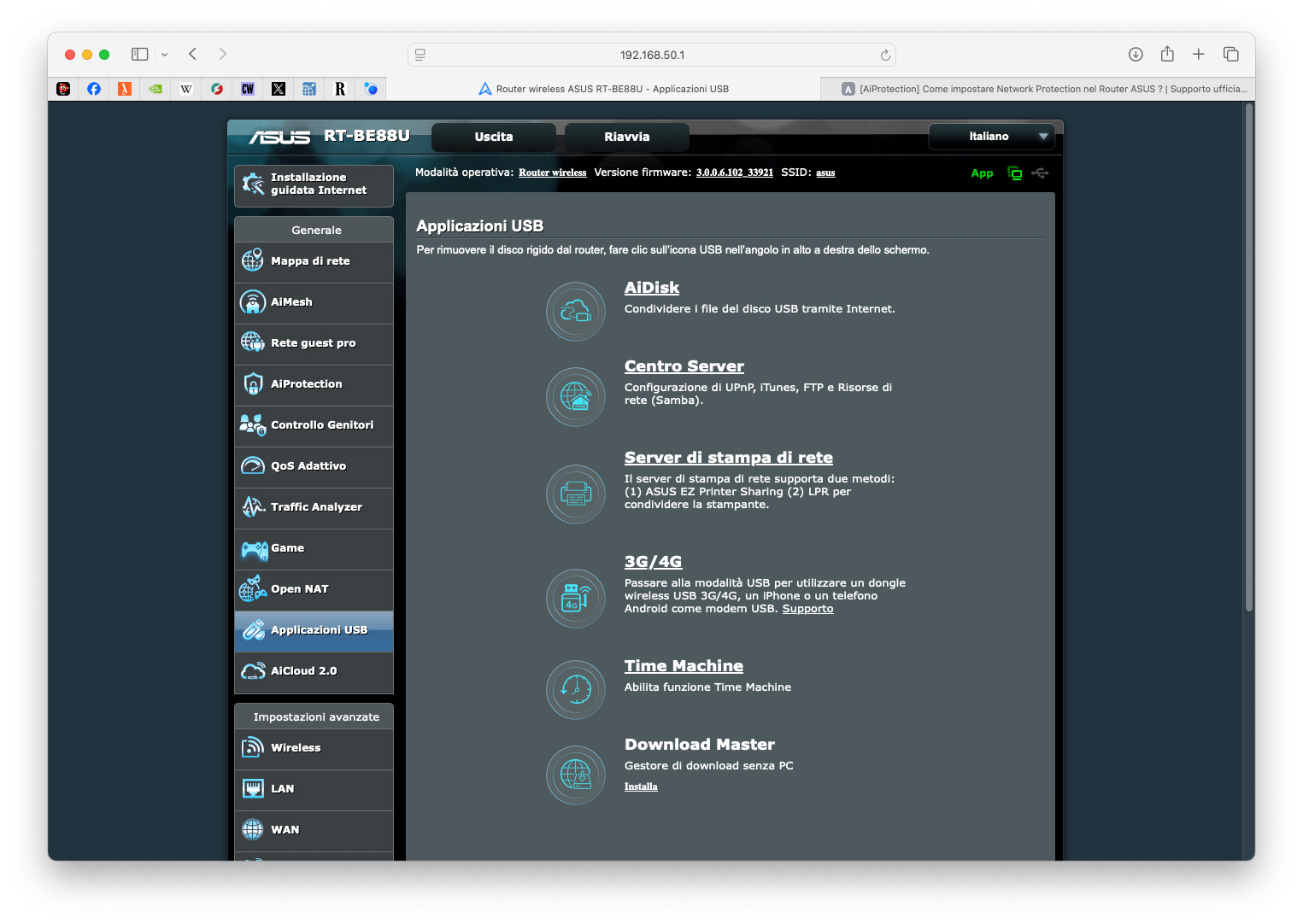Click the Uscita logout button

coord(494,137)
